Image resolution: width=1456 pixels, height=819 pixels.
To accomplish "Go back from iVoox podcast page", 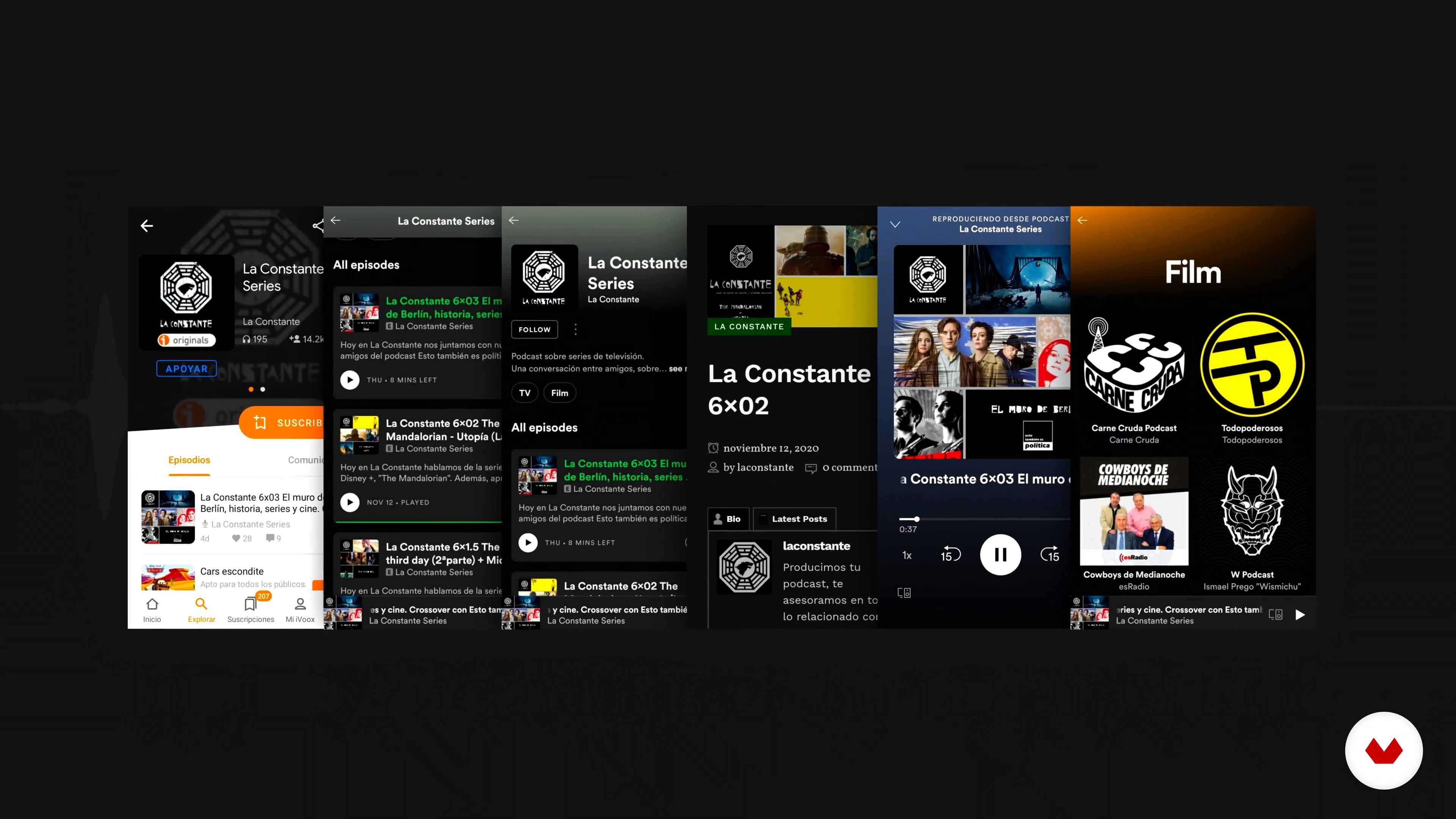I will click(147, 226).
